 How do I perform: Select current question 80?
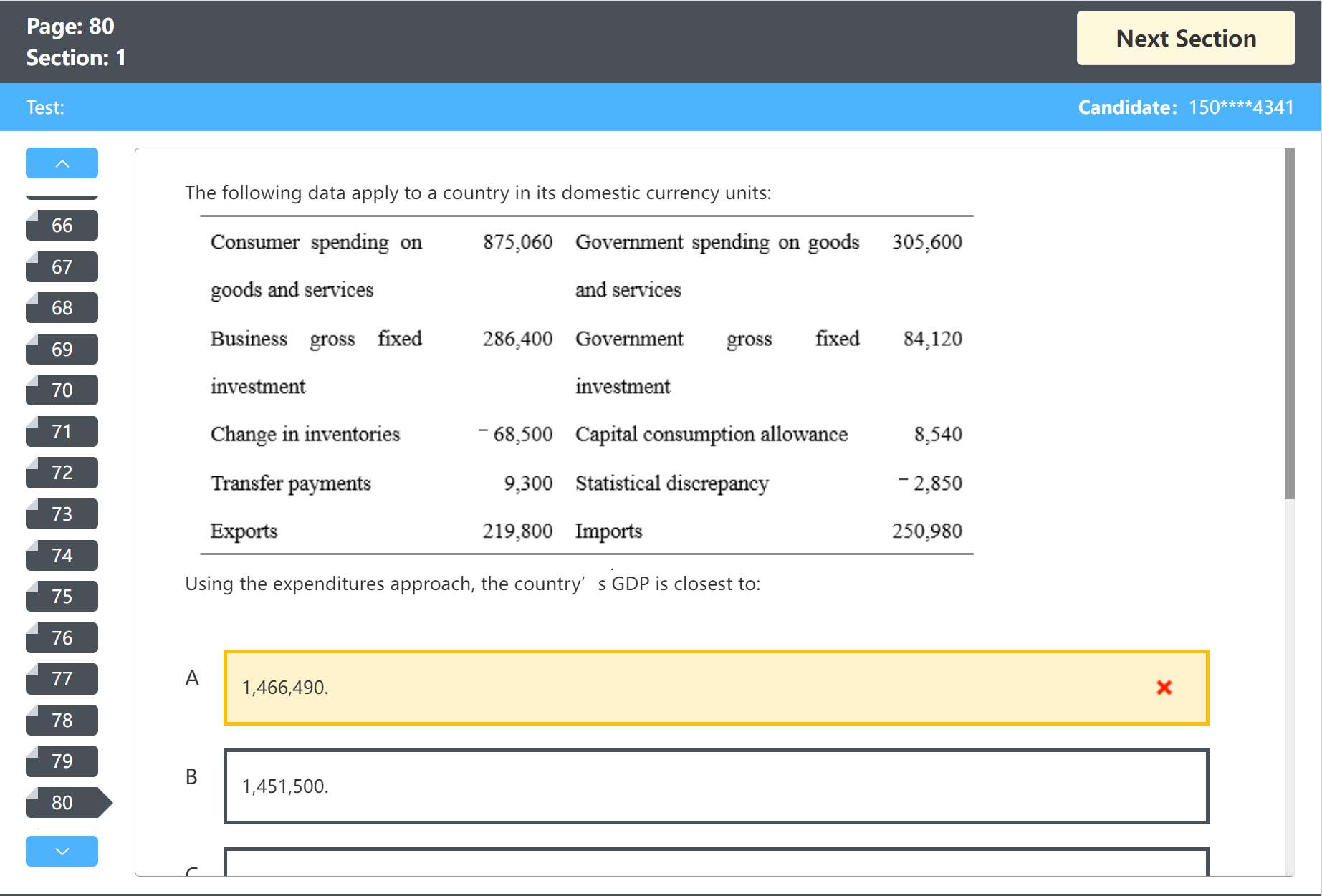[68, 803]
